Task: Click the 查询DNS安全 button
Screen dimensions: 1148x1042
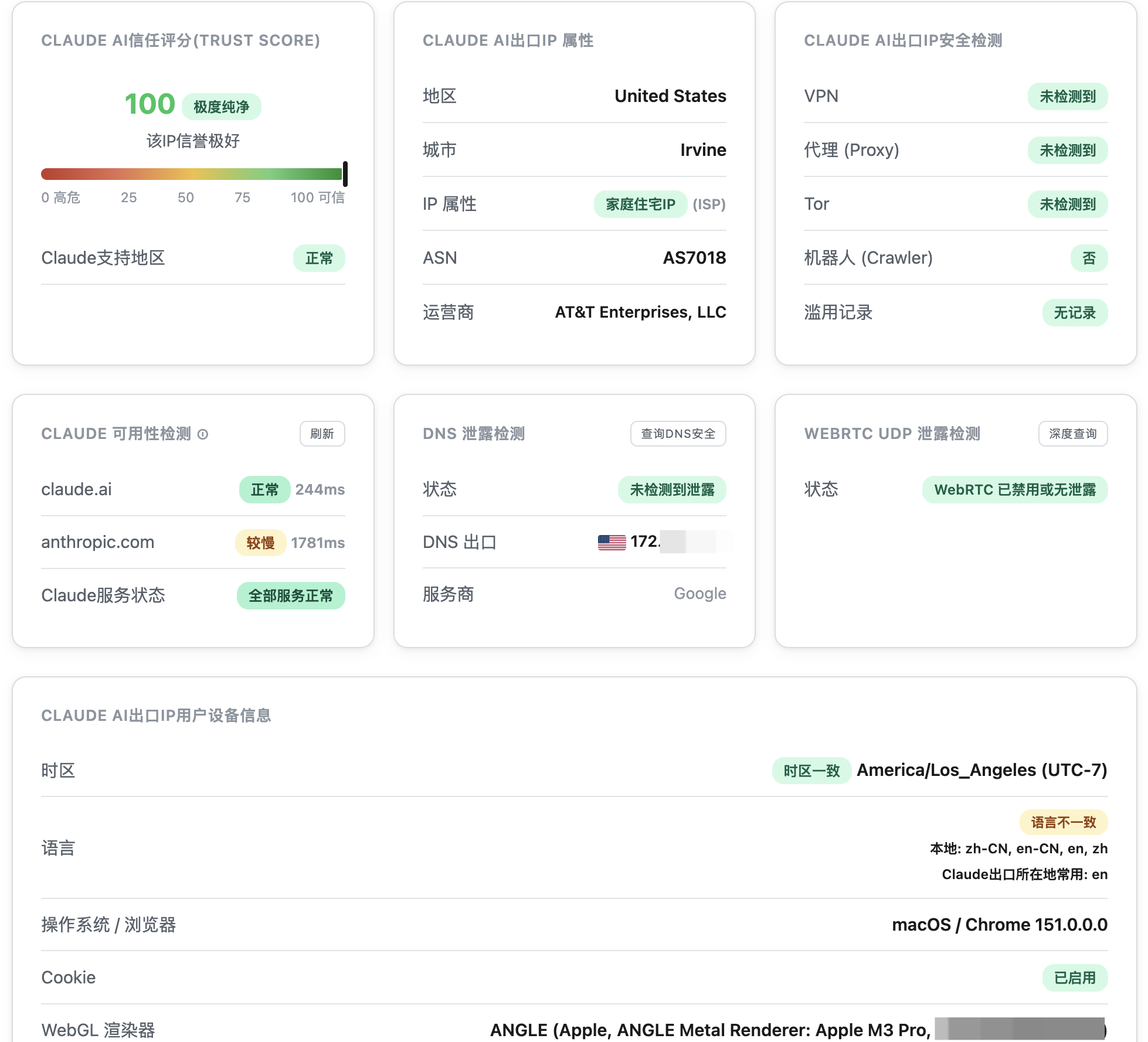Action: click(x=678, y=434)
